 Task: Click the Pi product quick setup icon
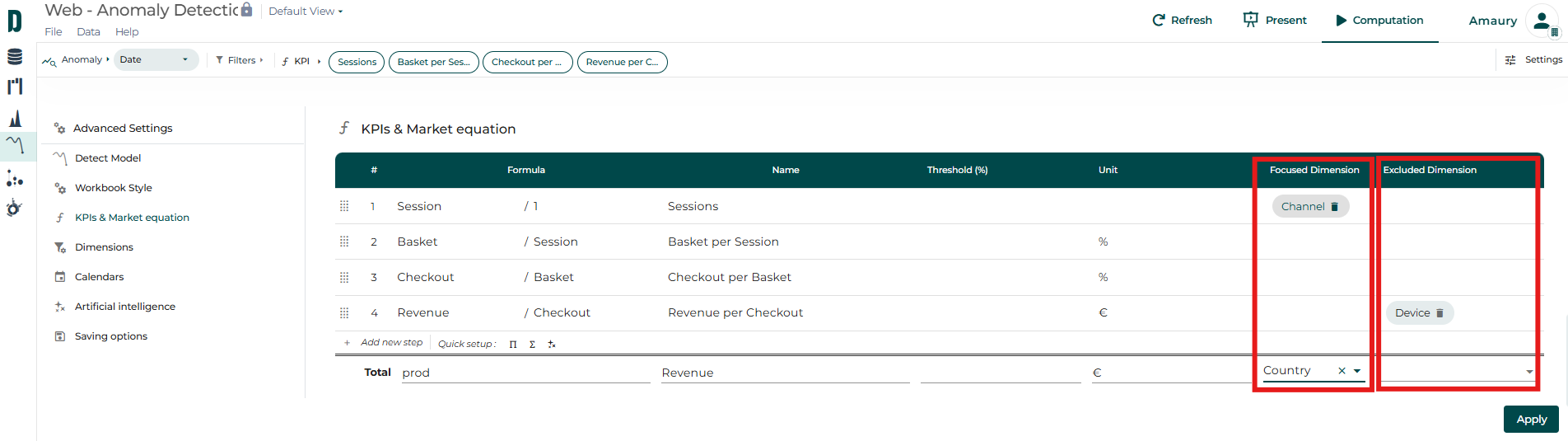(x=513, y=345)
